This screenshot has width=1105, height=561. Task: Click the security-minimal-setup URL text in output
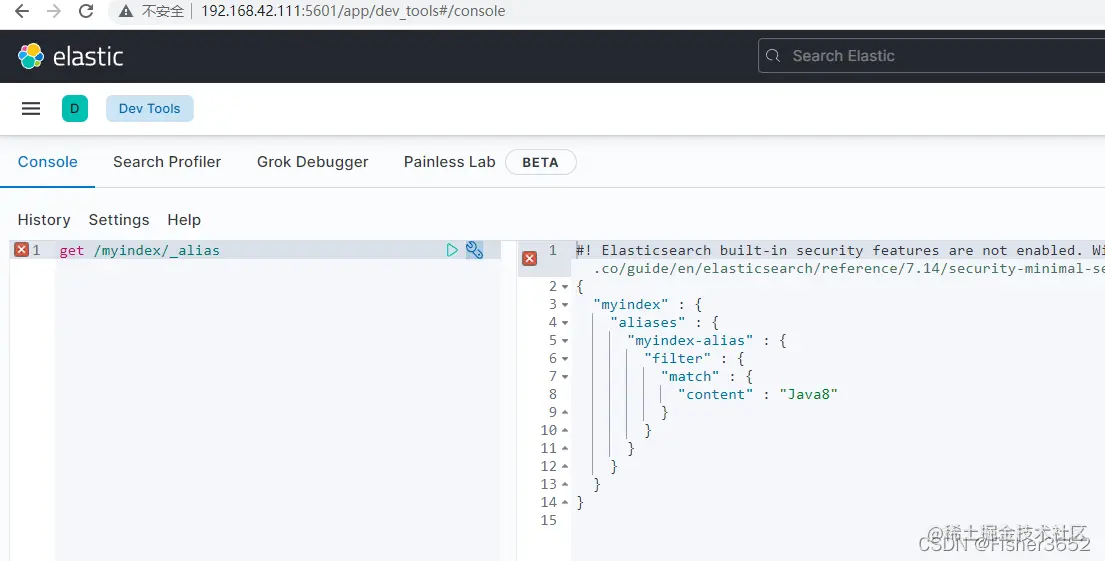pyautogui.click(x=849, y=269)
